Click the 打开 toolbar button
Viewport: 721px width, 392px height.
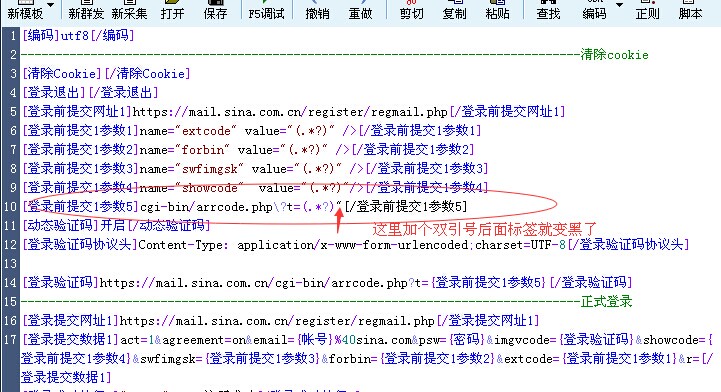pyautogui.click(x=172, y=10)
